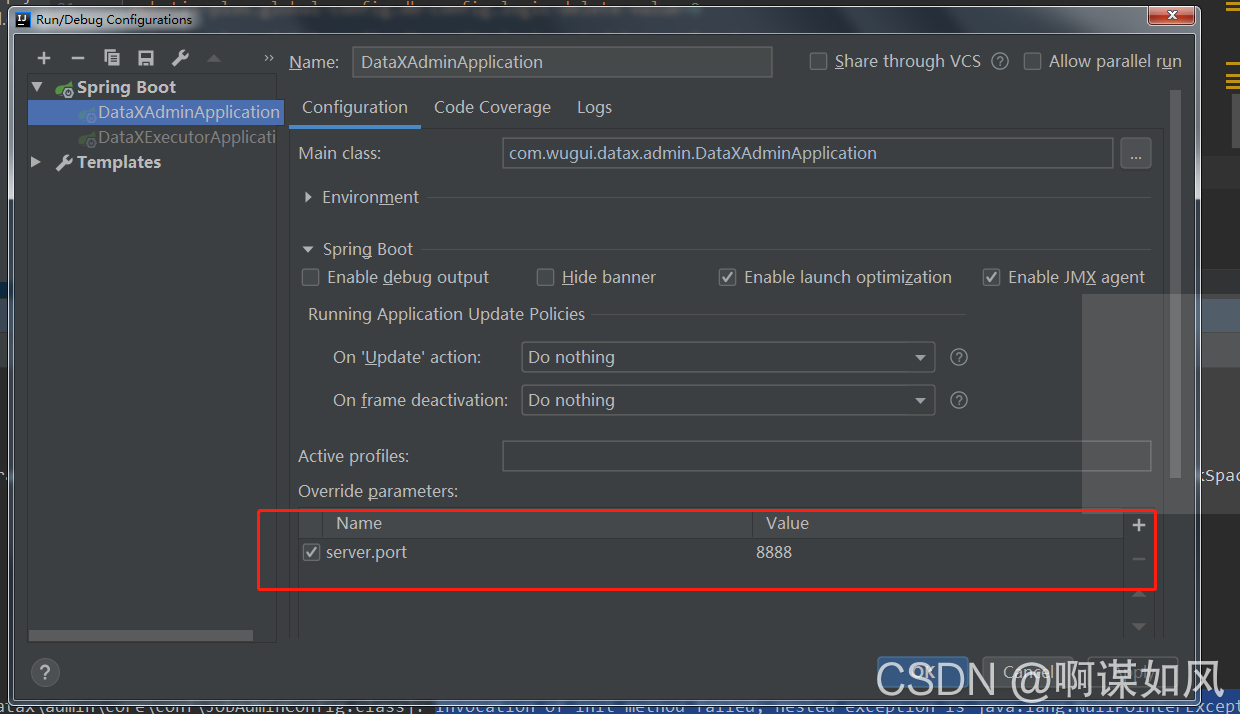Click the Name column header
The image size is (1240, 714).
[x=538, y=523]
